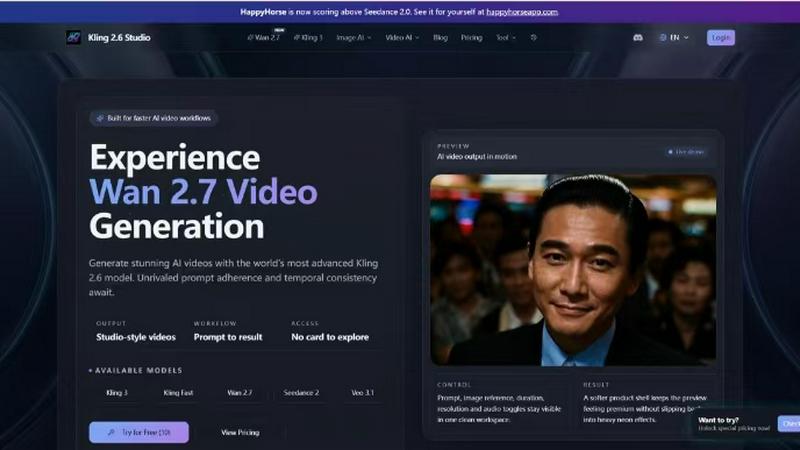Expand the Tool dropdown menu
This screenshot has height=450, width=800.
506,38
